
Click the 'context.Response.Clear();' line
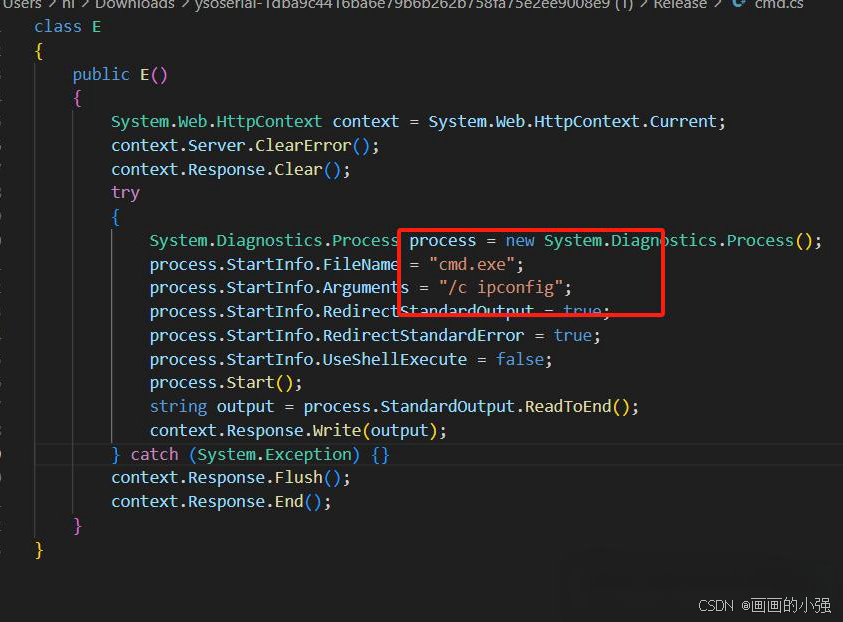pyautogui.click(x=231, y=169)
